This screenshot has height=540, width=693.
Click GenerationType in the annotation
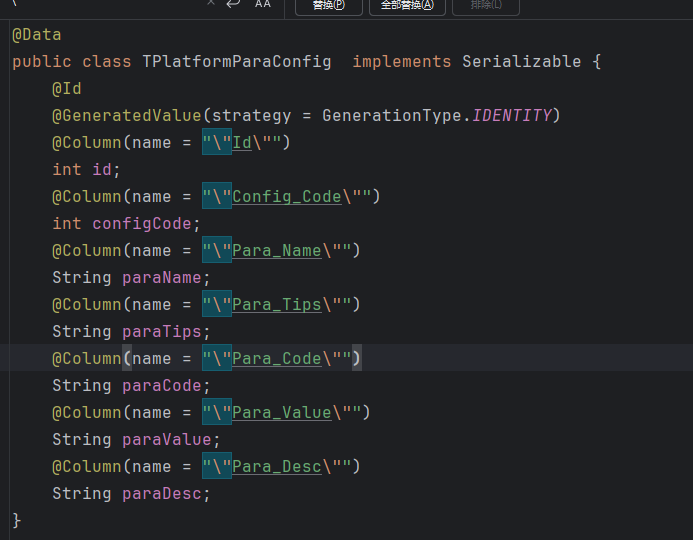tap(392, 116)
